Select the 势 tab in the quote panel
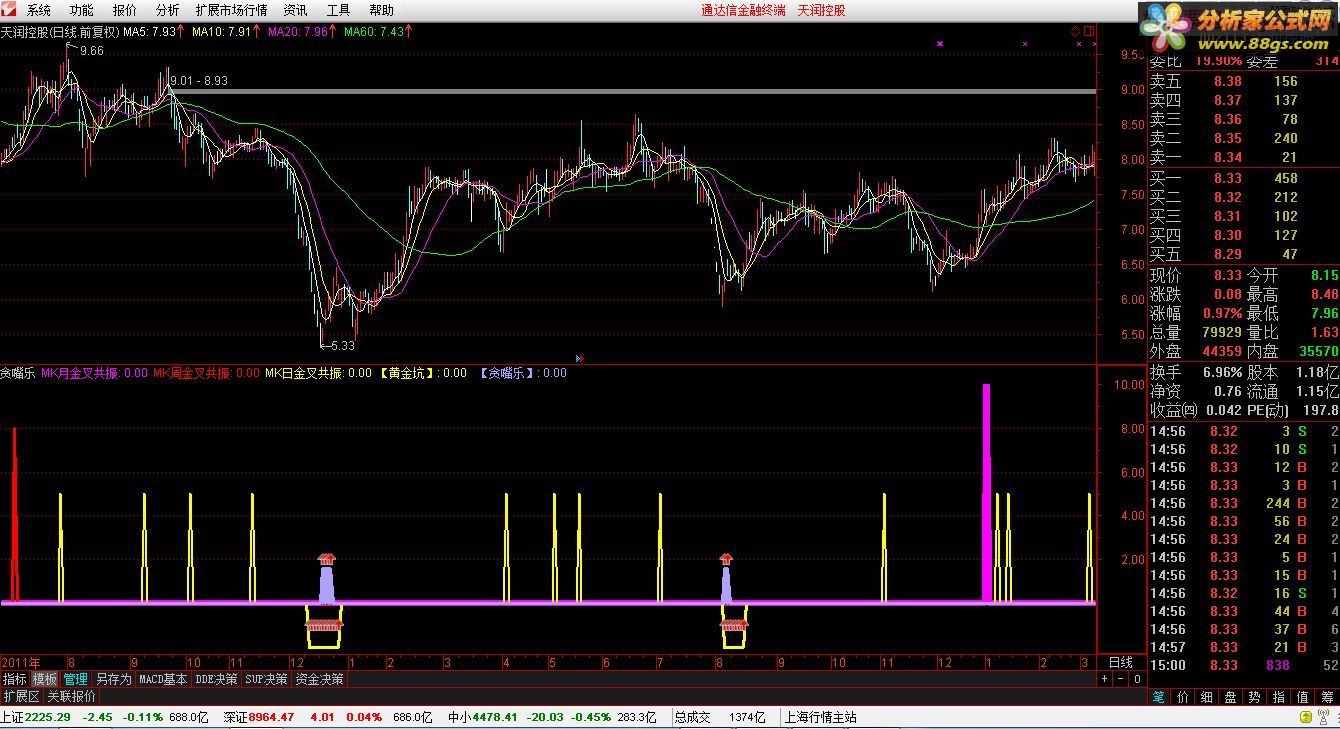 pos(1255,697)
